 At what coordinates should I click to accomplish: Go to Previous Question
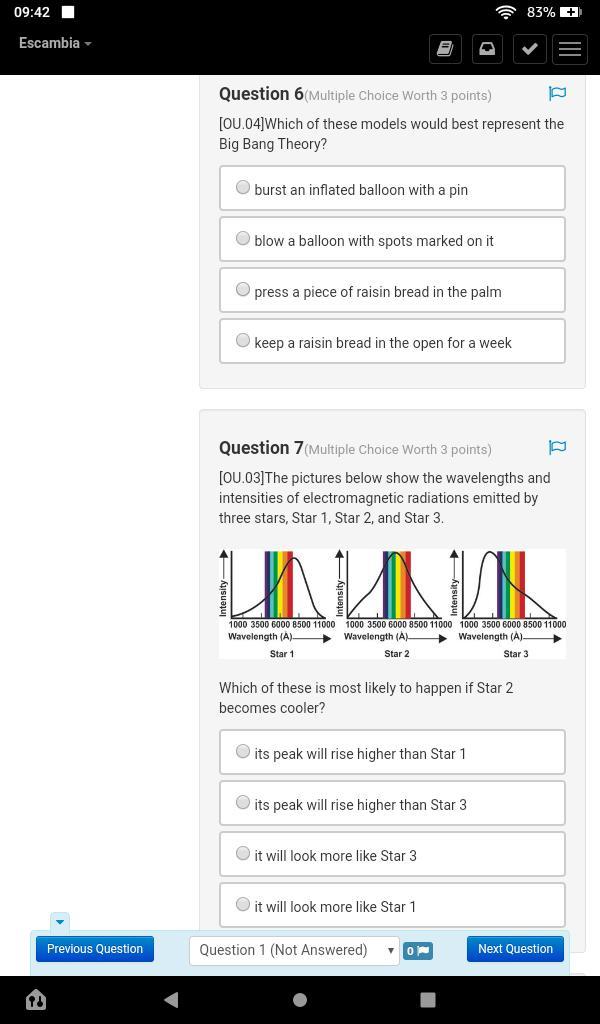click(95, 949)
